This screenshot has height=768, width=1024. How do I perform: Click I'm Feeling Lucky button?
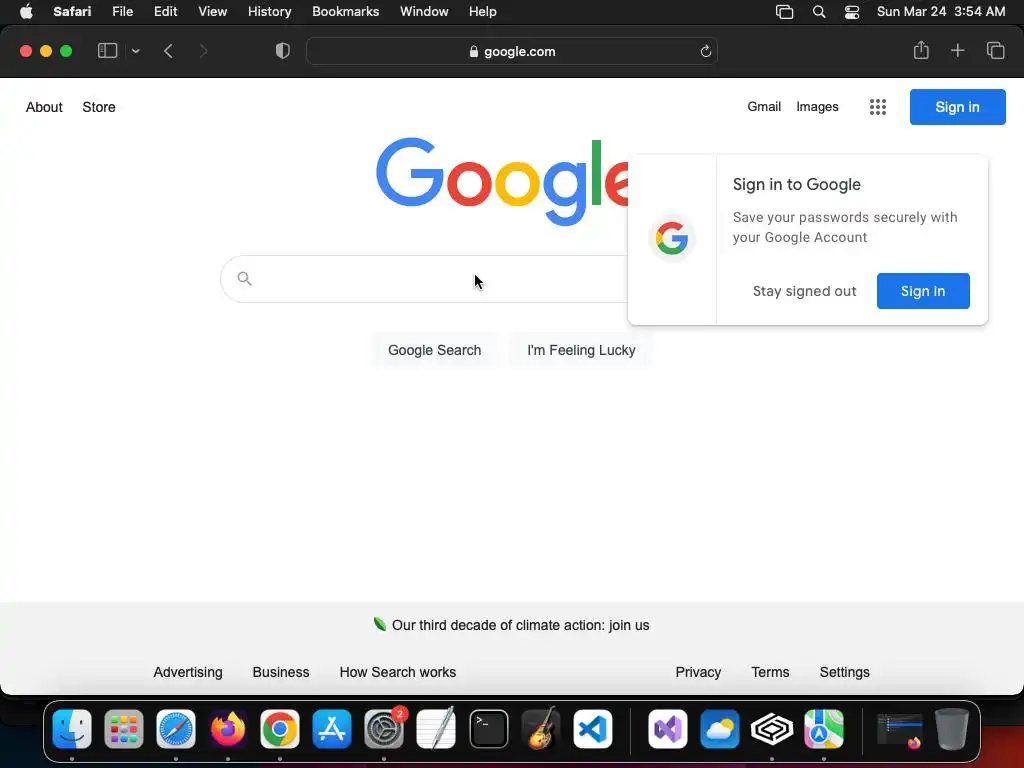[581, 350]
